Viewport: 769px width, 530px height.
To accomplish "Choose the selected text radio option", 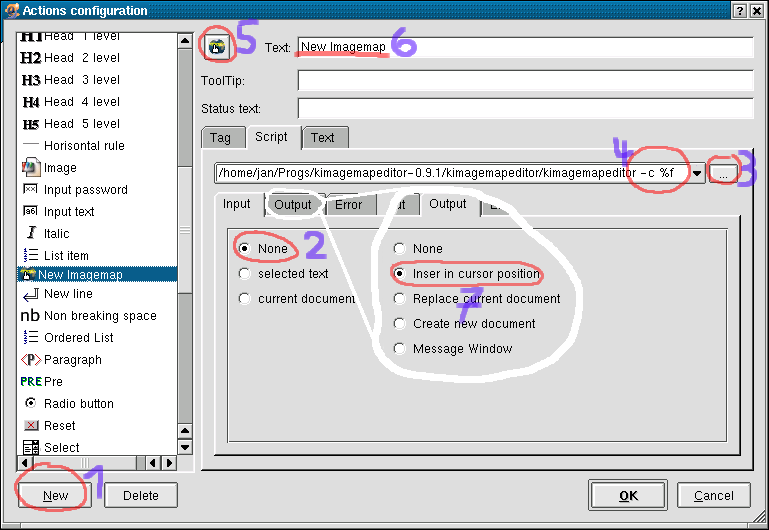I will 244,273.
